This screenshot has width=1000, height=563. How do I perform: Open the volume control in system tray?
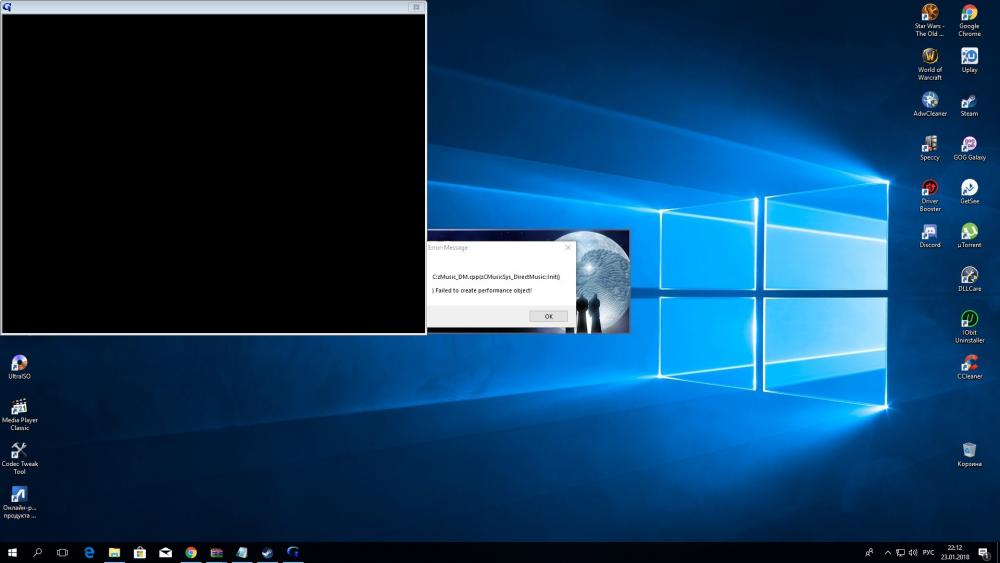pos(914,552)
